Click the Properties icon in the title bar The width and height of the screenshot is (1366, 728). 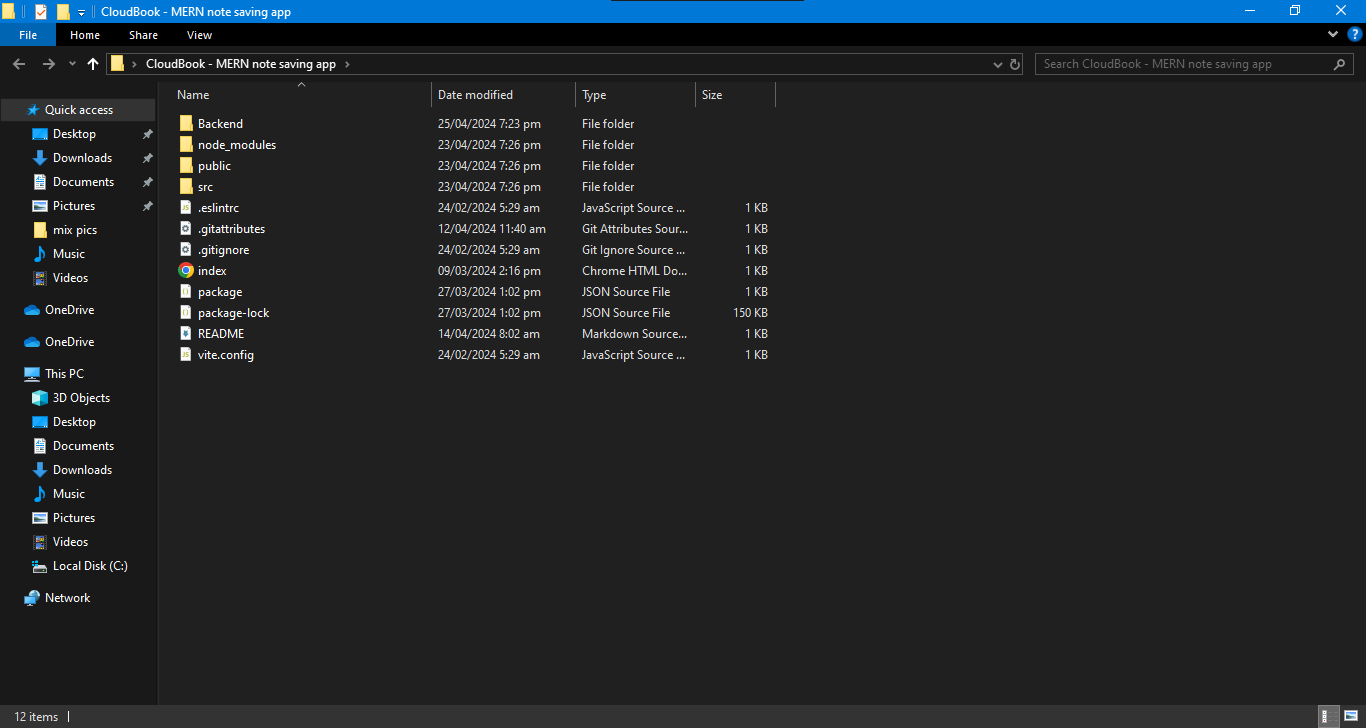point(41,11)
